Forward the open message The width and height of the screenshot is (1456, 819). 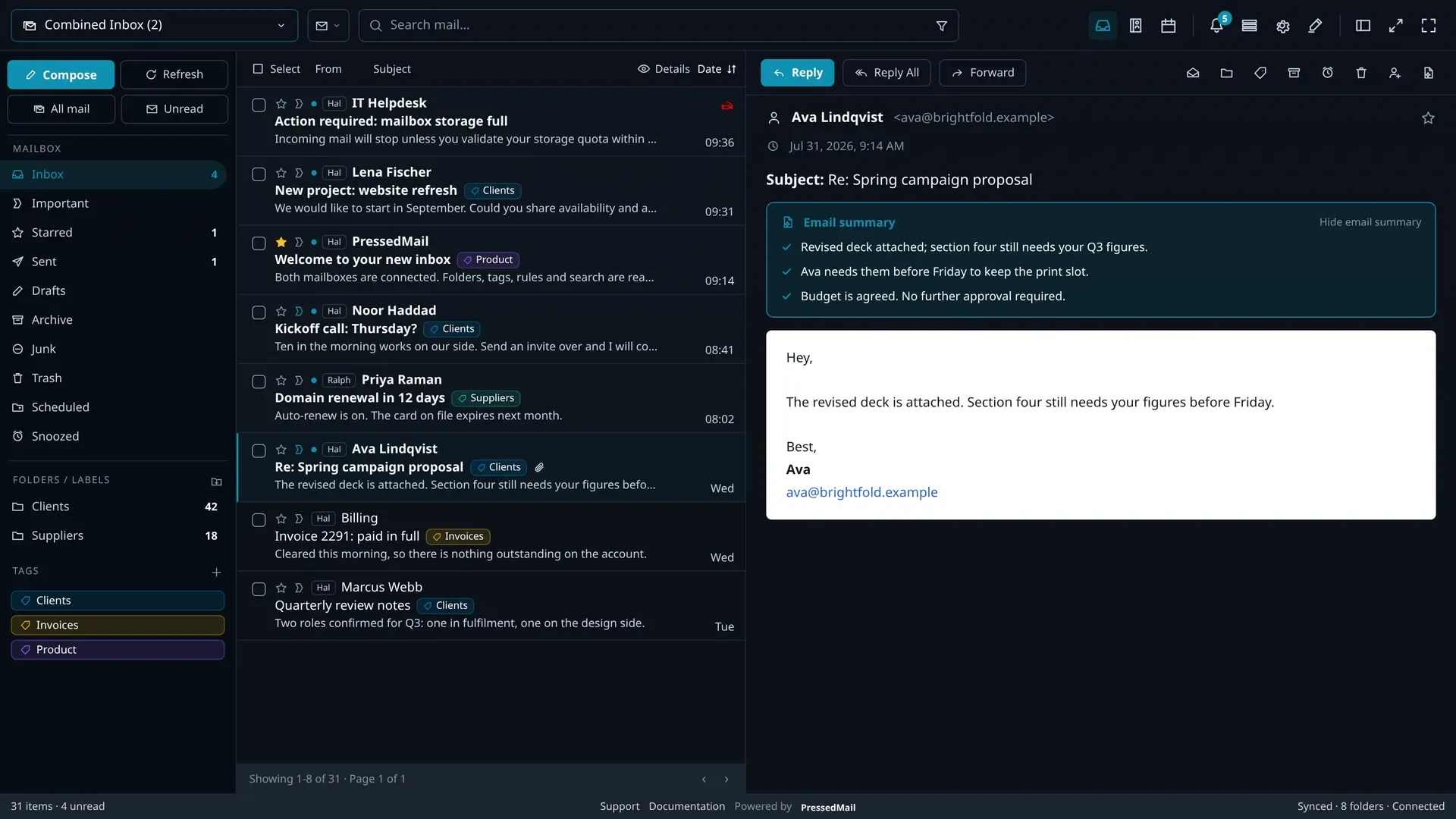(x=982, y=73)
